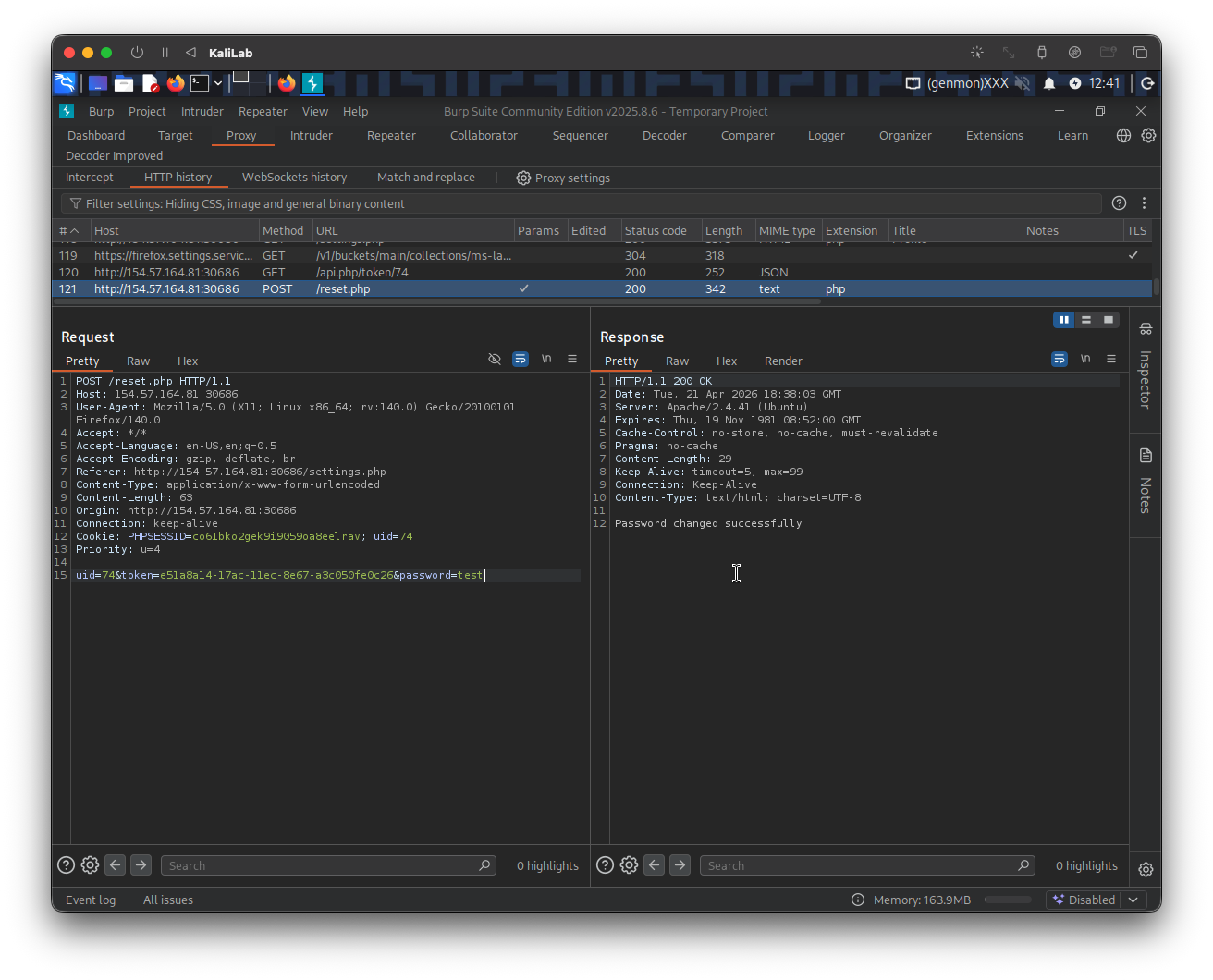
Task: Open the Intercept subtab
Action: (90, 177)
